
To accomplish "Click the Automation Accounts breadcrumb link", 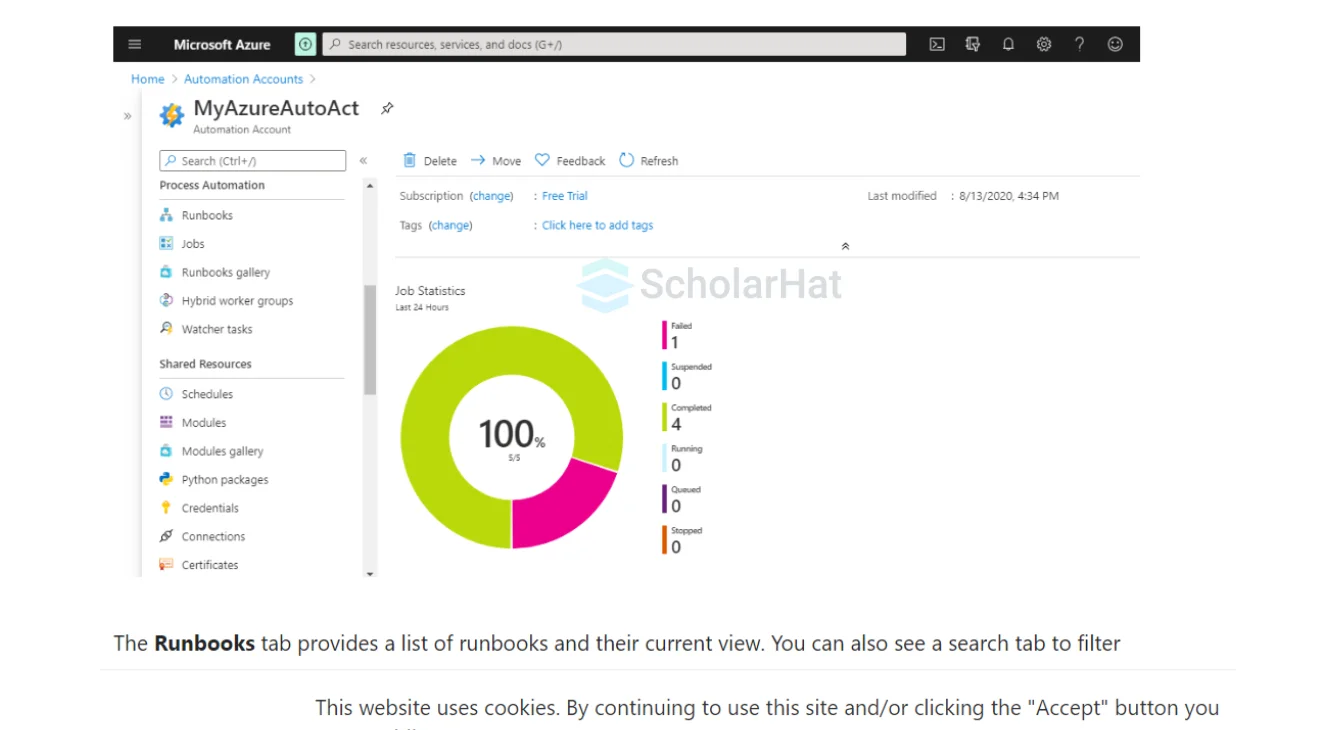I will click(243, 79).
